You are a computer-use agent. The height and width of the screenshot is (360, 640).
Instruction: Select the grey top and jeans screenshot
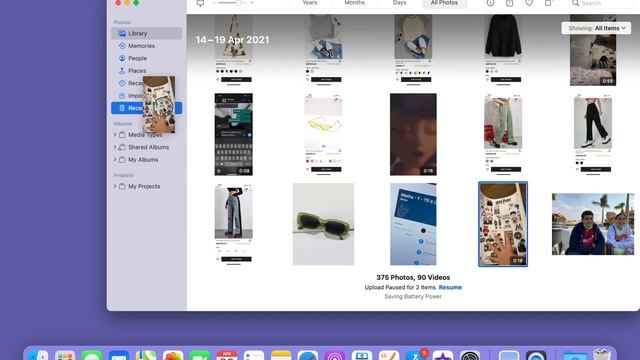tap(323, 50)
